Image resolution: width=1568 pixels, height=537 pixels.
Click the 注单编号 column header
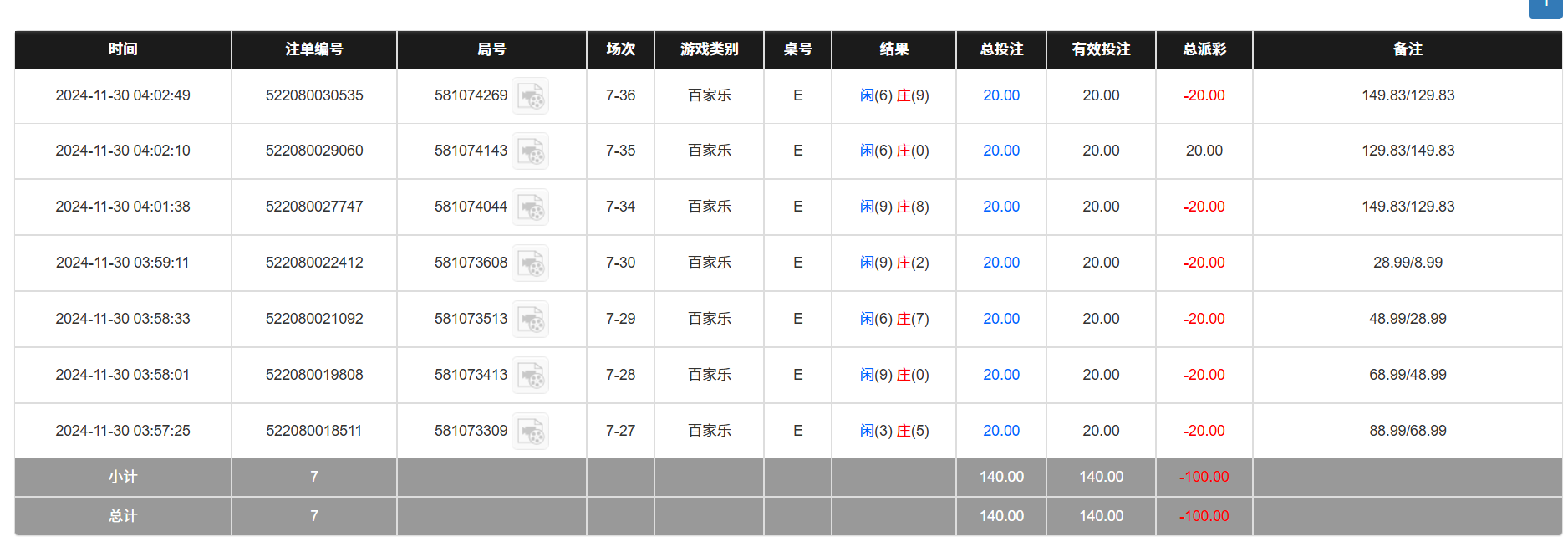point(314,49)
